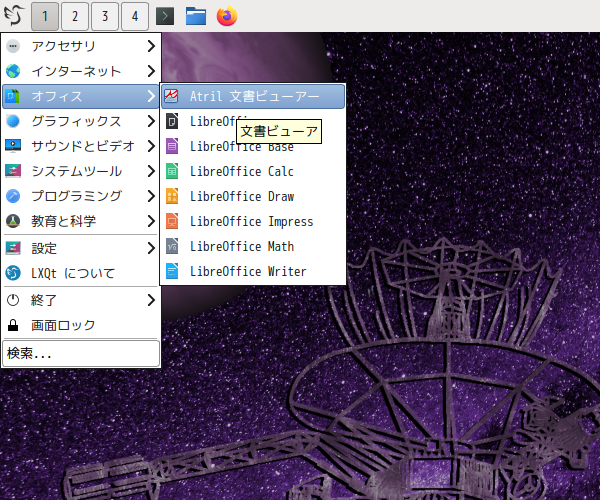
Task: Switch to workspace 1
Action: 45,16
